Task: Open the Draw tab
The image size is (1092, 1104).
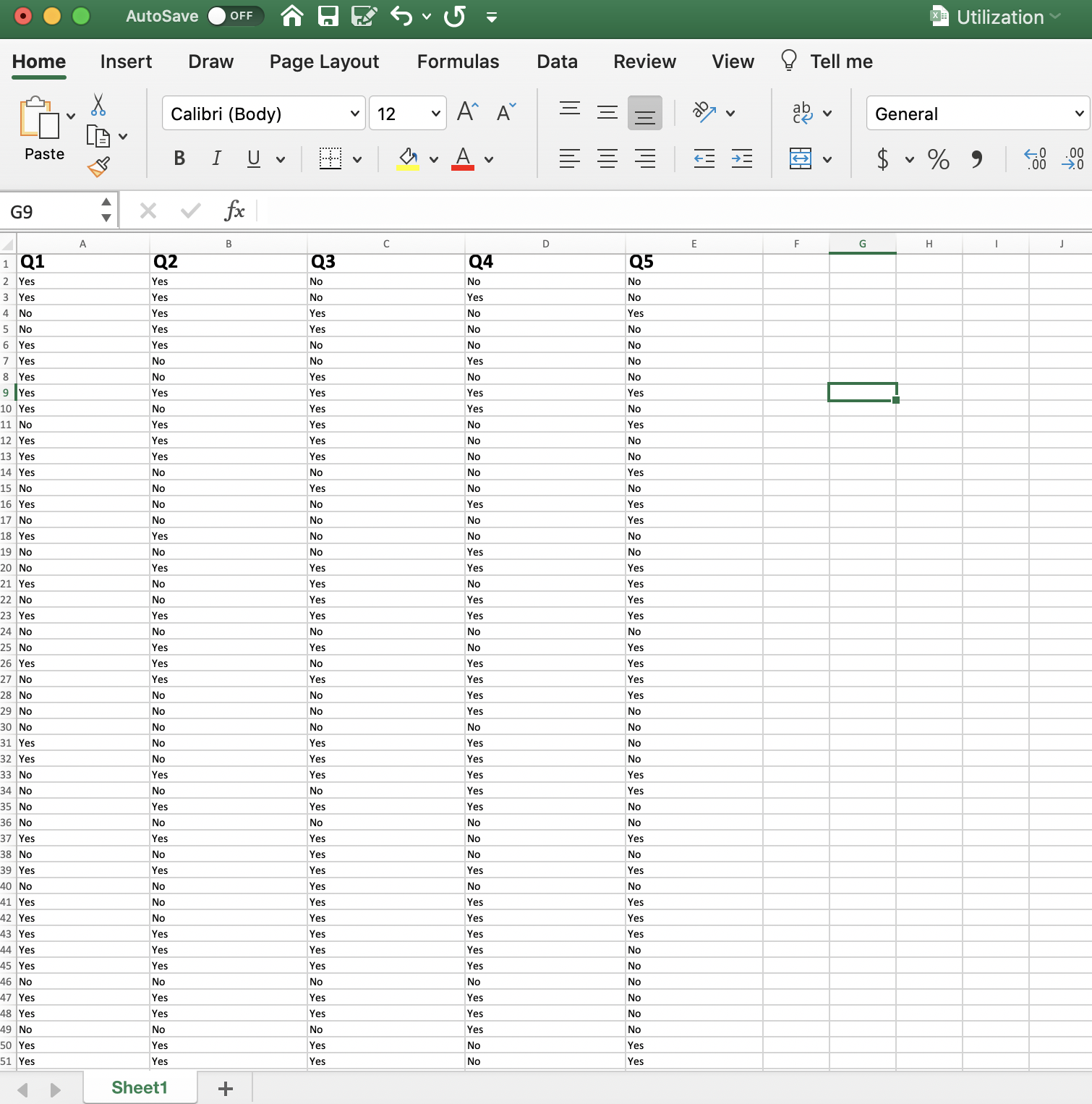Action: point(211,61)
